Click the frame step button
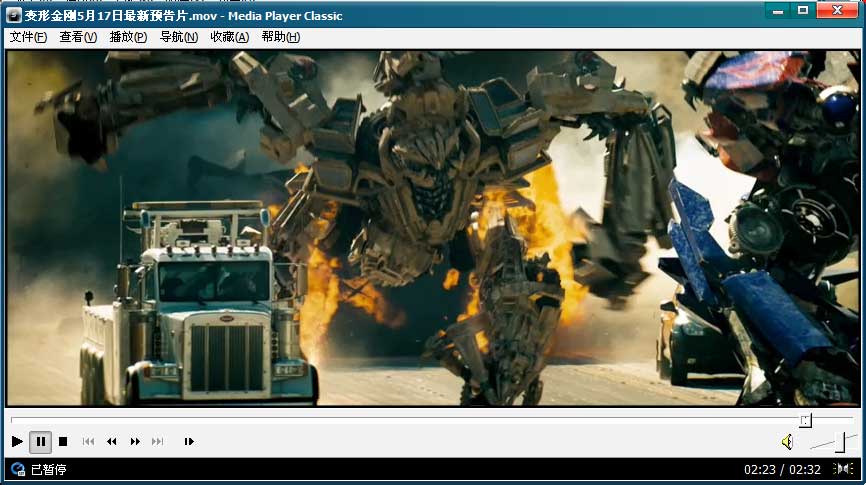The image size is (866, 485). click(189, 441)
